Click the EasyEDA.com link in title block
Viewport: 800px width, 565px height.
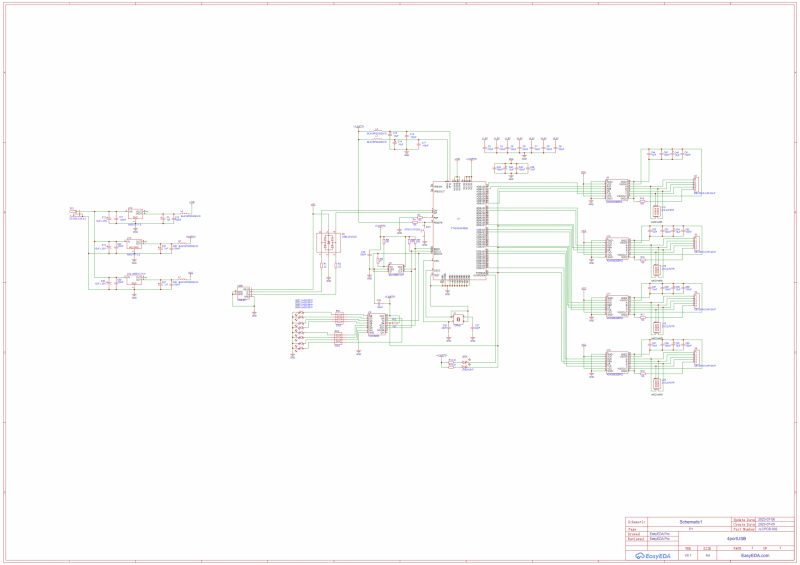tap(754, 556)
